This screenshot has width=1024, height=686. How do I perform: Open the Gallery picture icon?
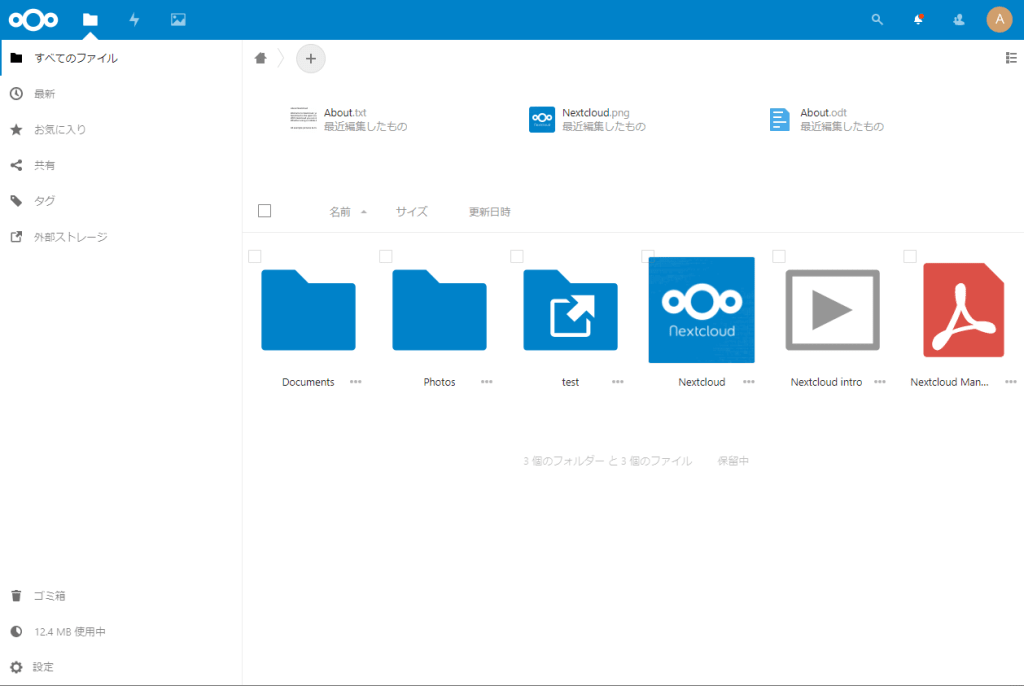[178, 20]
